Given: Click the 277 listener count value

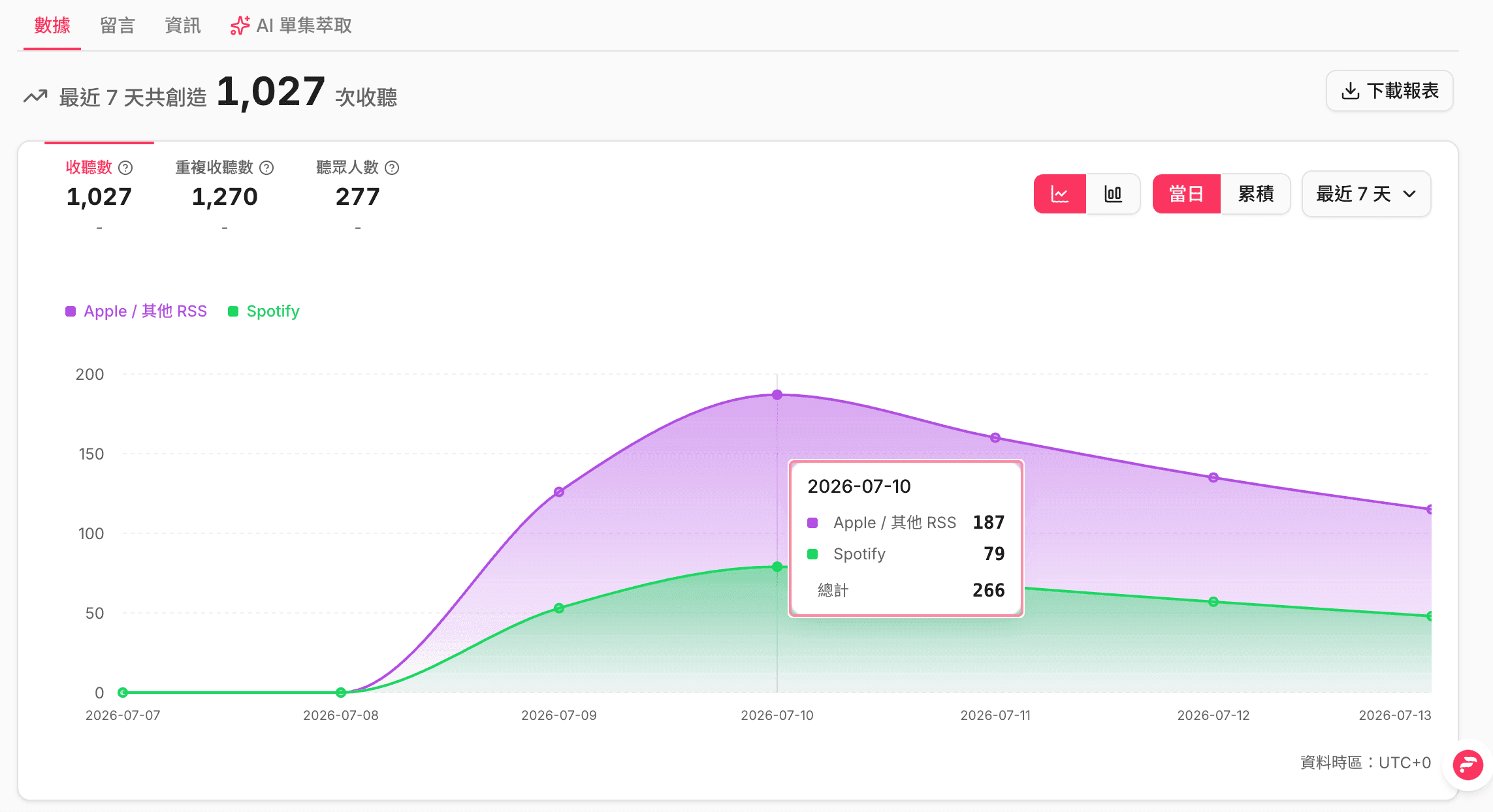Looking at the screenshot, I should tap(358, 196).
